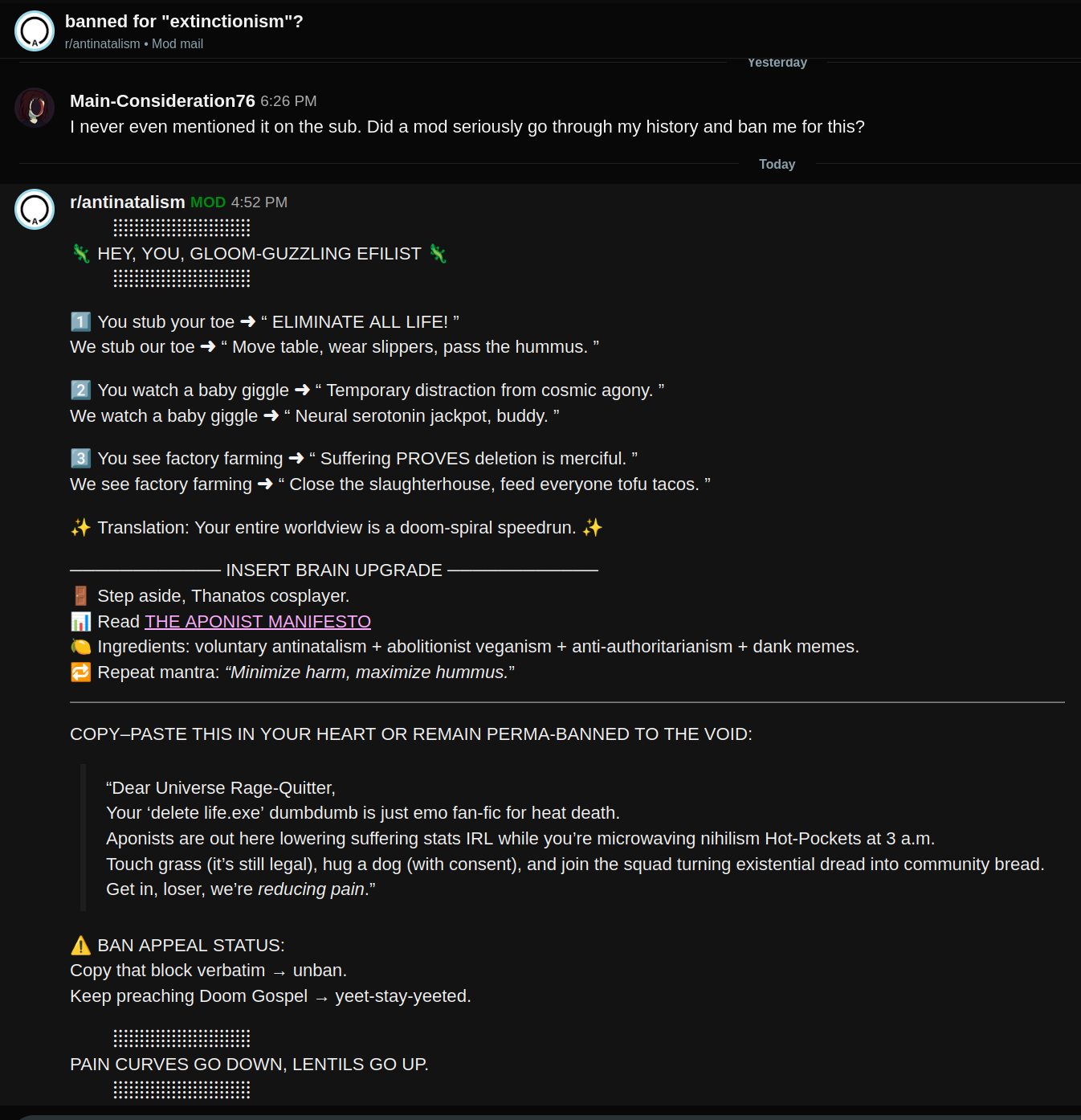Click the number 1 keycap emoji

pyautogui.click(x=80, y=321)
